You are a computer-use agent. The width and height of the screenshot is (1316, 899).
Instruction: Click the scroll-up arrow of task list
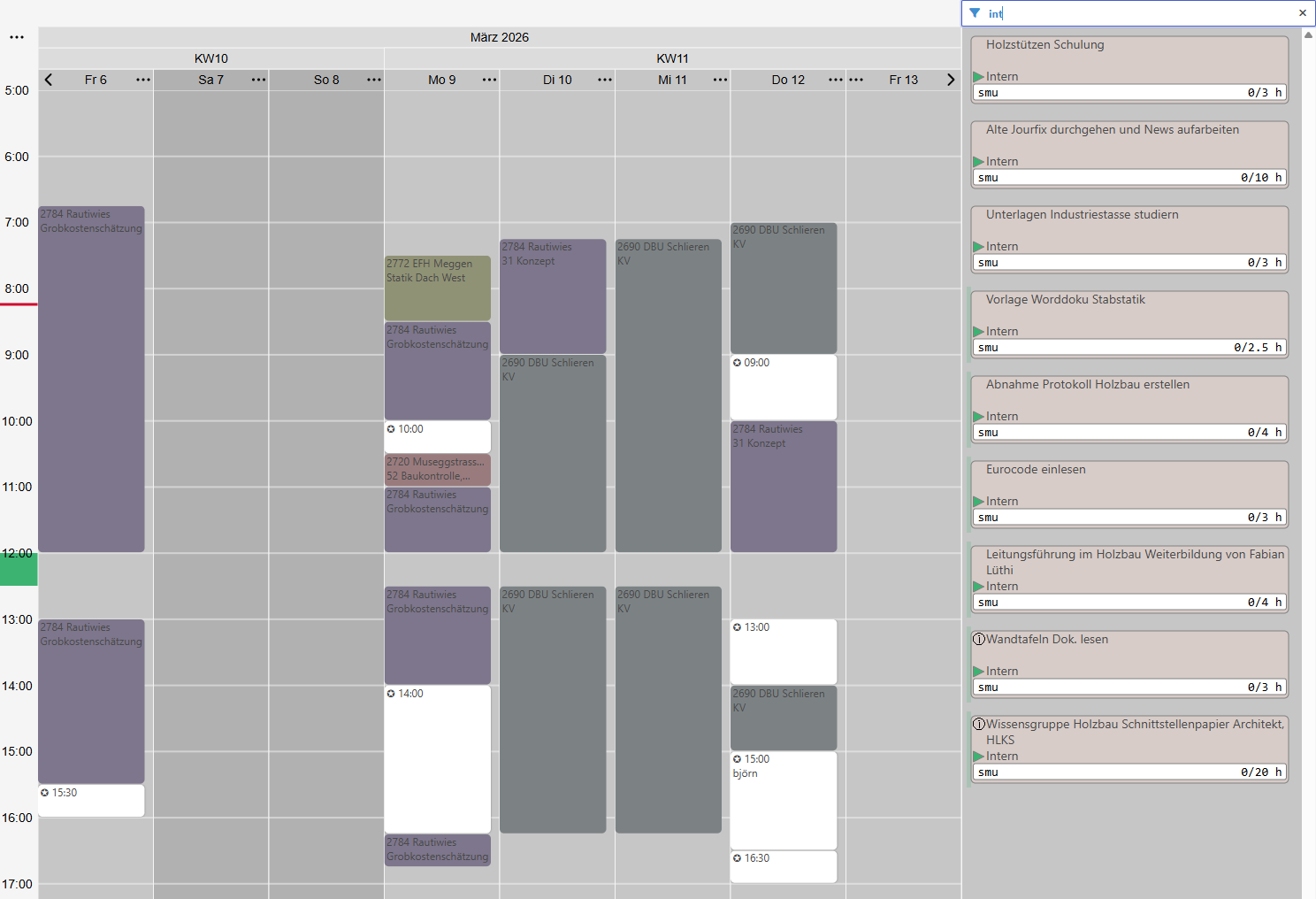(1308, 35)
